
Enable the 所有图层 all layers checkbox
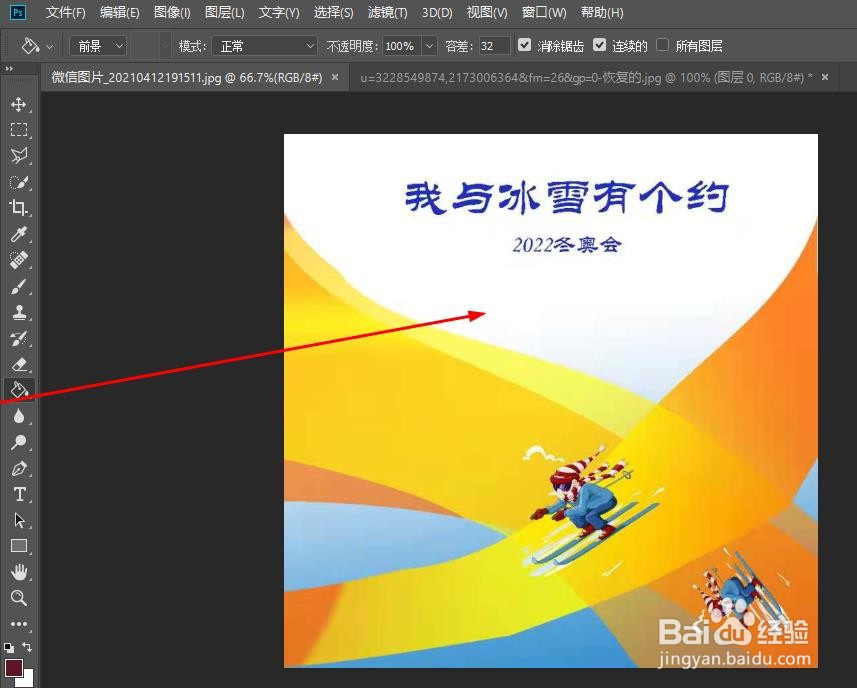[x=662, y=45]
